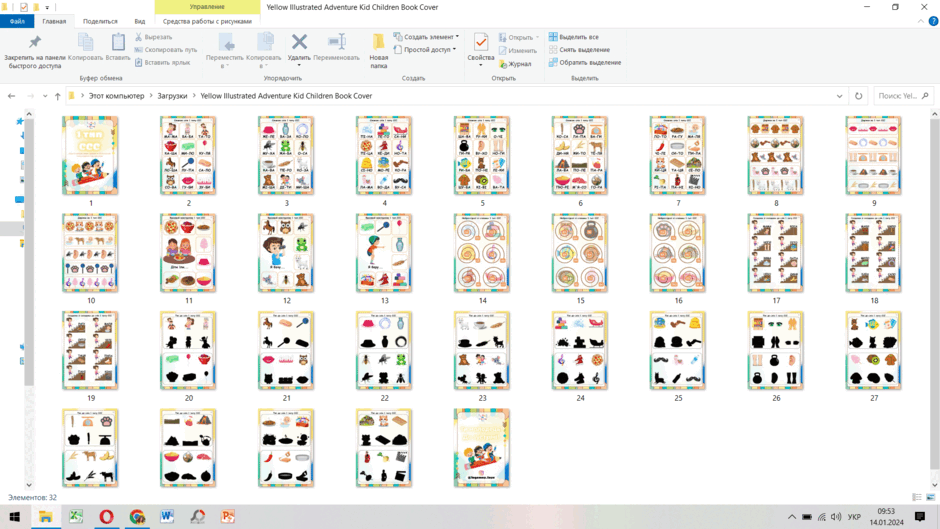Open the Поделиться (Share) ribbon tab

tap(100, 21)
